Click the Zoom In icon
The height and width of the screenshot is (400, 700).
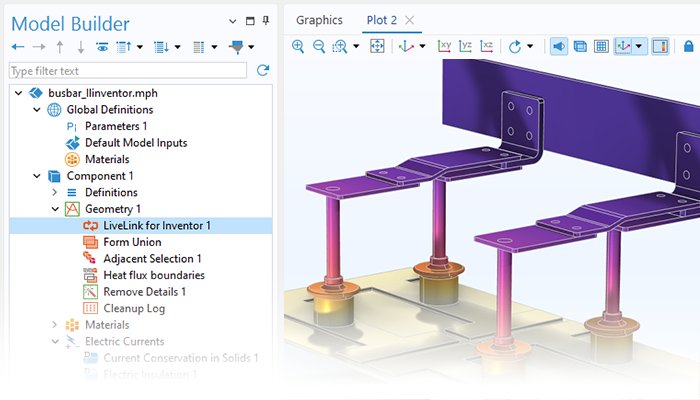point(298,46)
